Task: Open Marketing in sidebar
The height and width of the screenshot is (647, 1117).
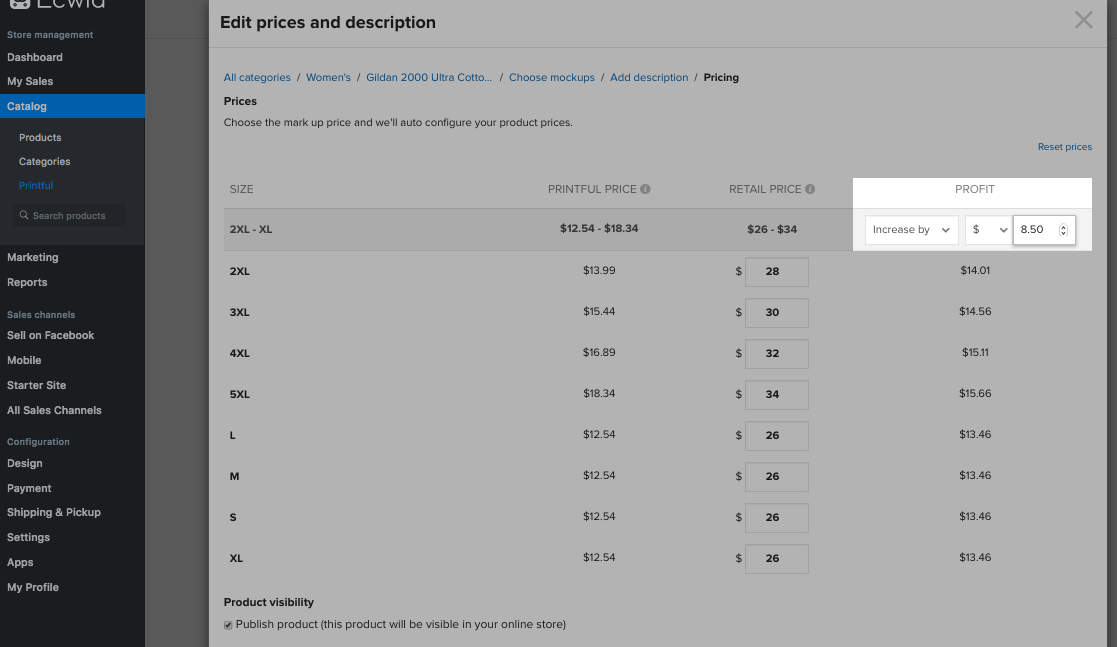Action: [x=33, y=257]
